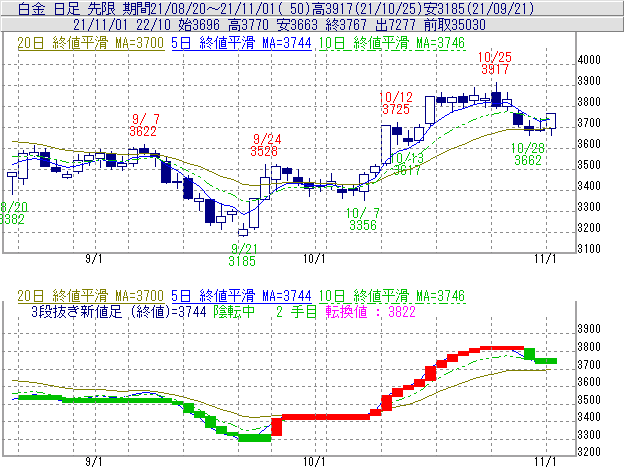Click the 転換値 : 3822 text
Viewport: 624px width, 475px height.
(370, 311)
